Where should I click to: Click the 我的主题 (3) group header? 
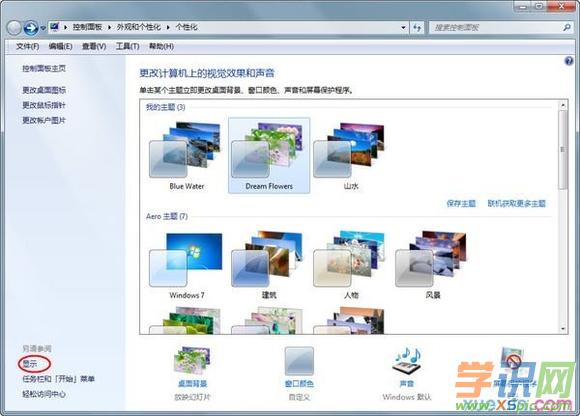165,107
